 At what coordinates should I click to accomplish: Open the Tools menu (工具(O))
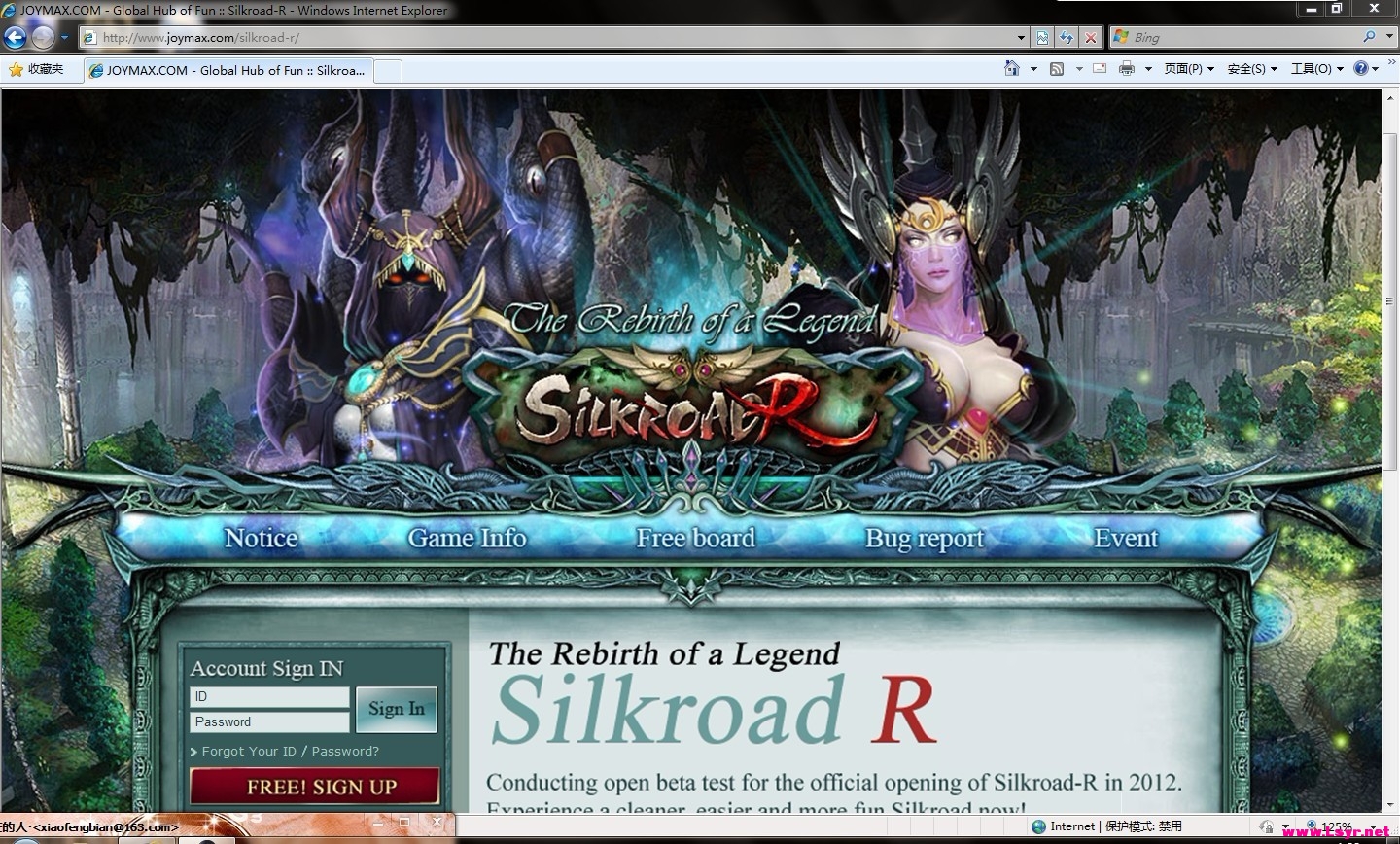tap(1316, 69)
